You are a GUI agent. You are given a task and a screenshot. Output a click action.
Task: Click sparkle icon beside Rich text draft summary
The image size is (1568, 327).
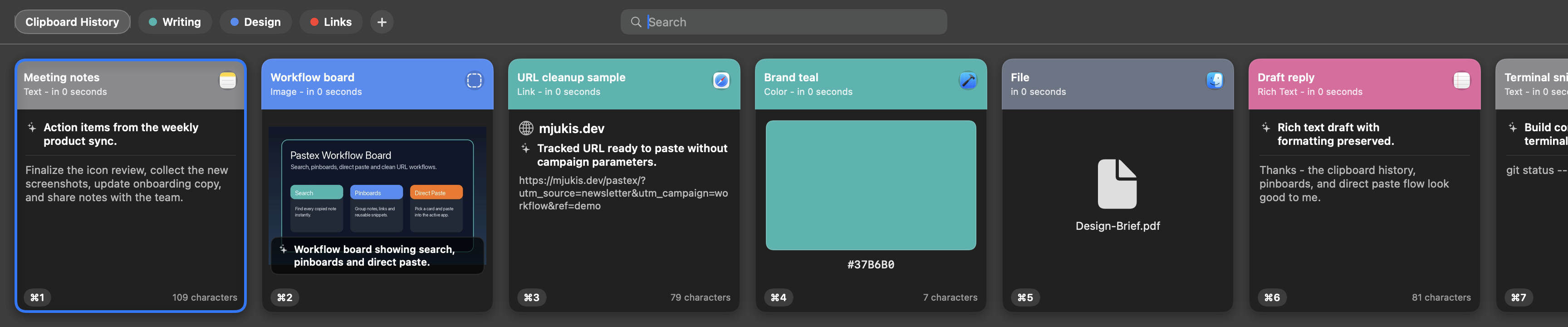(1265, 127)
